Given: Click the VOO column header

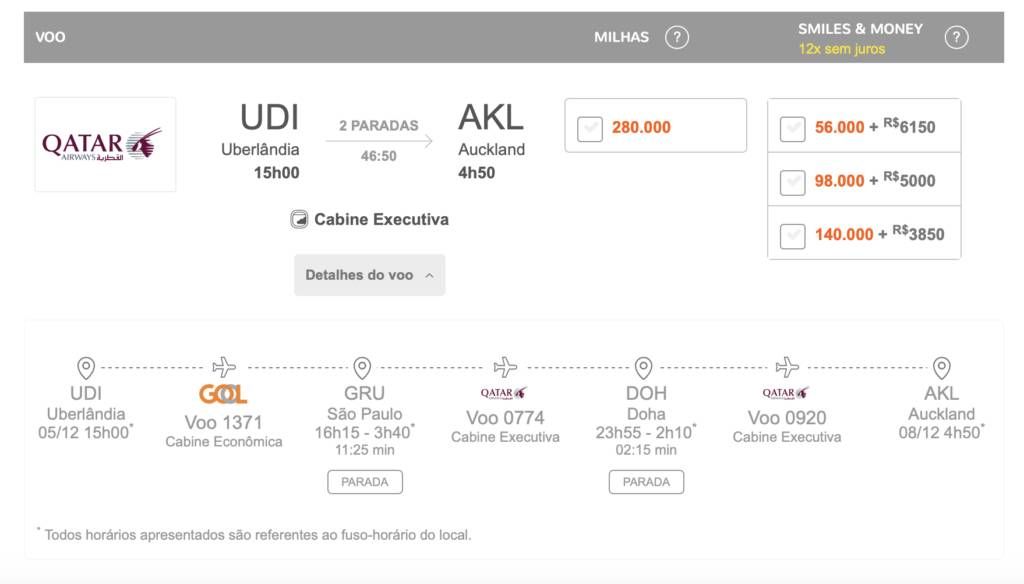Looking at the screenshot, I should click(50, 38).
